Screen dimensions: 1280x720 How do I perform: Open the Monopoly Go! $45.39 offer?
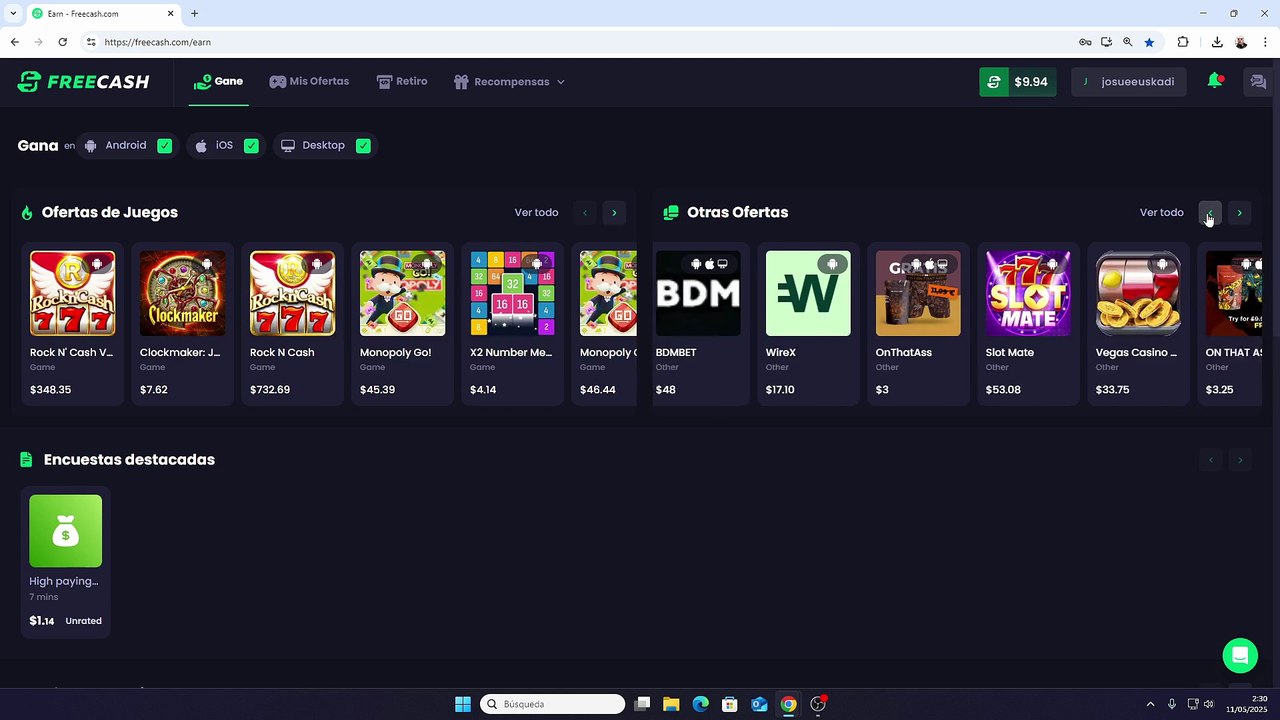(402, 323)
